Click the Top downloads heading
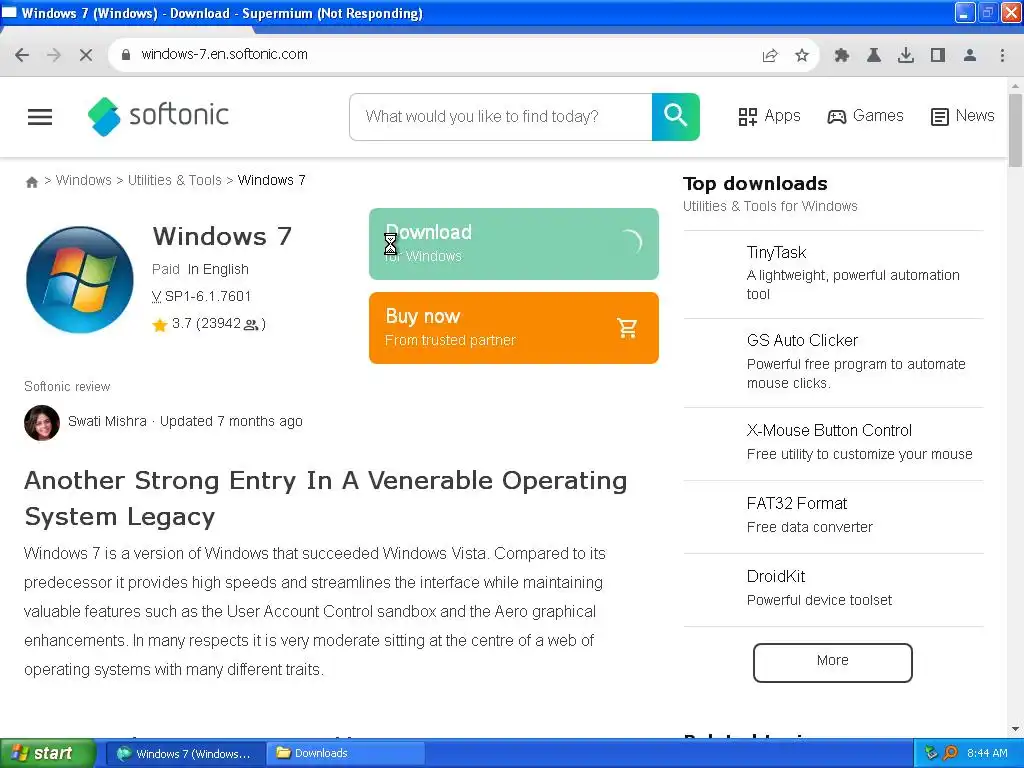Image resolution: width=1024 pixels, height=768 pixels. [x=756, y=184]
